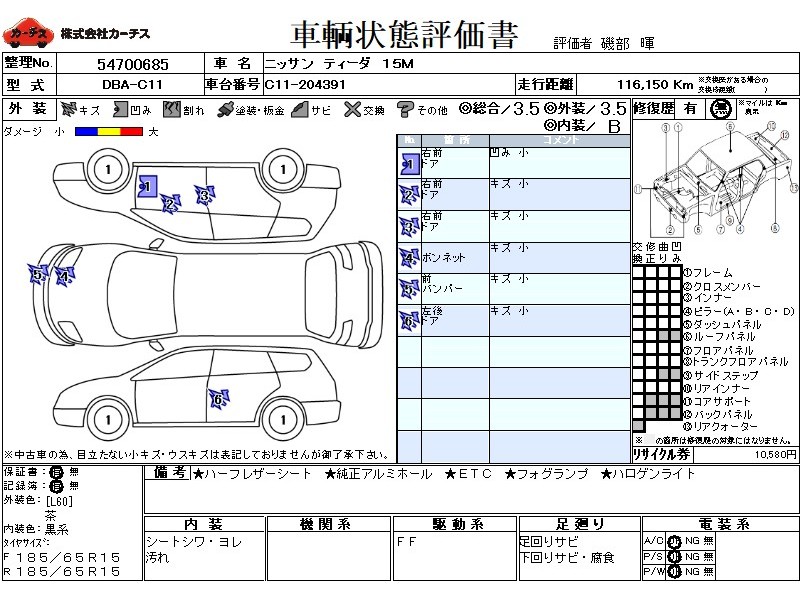Click the 凹み 小 comment cell
Viewport: 800px width, 600px height.
pos(560,163)
